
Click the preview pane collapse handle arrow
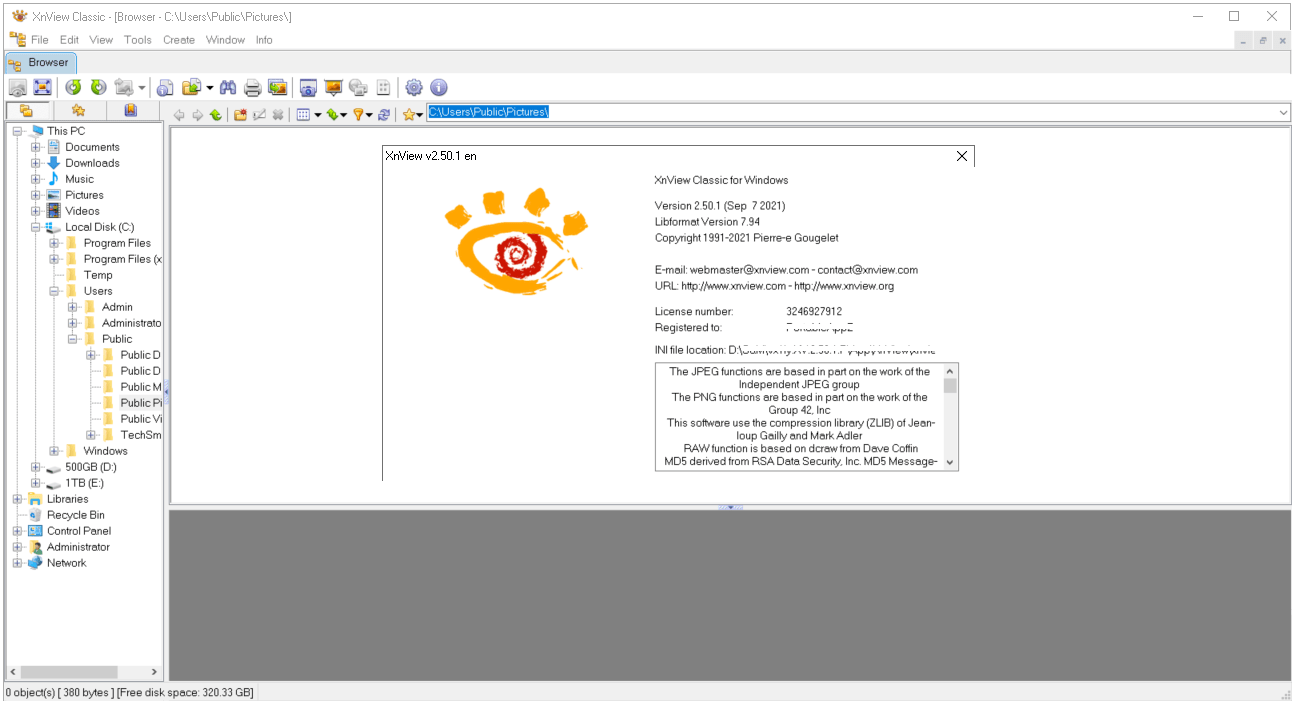(730, 507)
